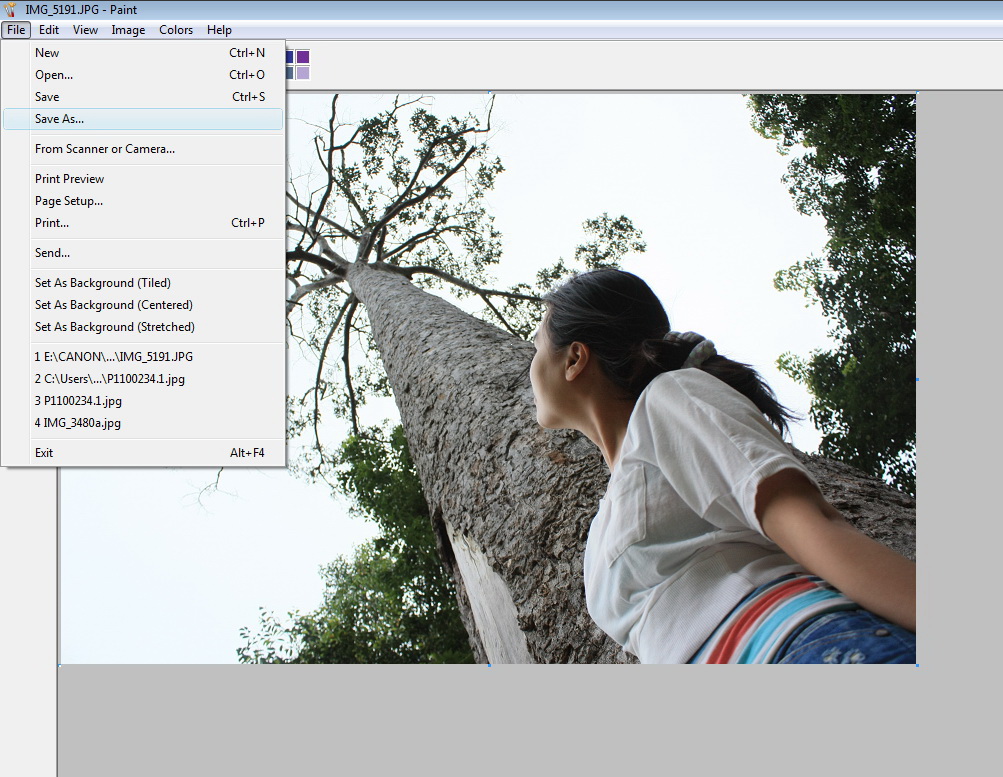
Task: Open the Edit menu
Action: (49, 30)
